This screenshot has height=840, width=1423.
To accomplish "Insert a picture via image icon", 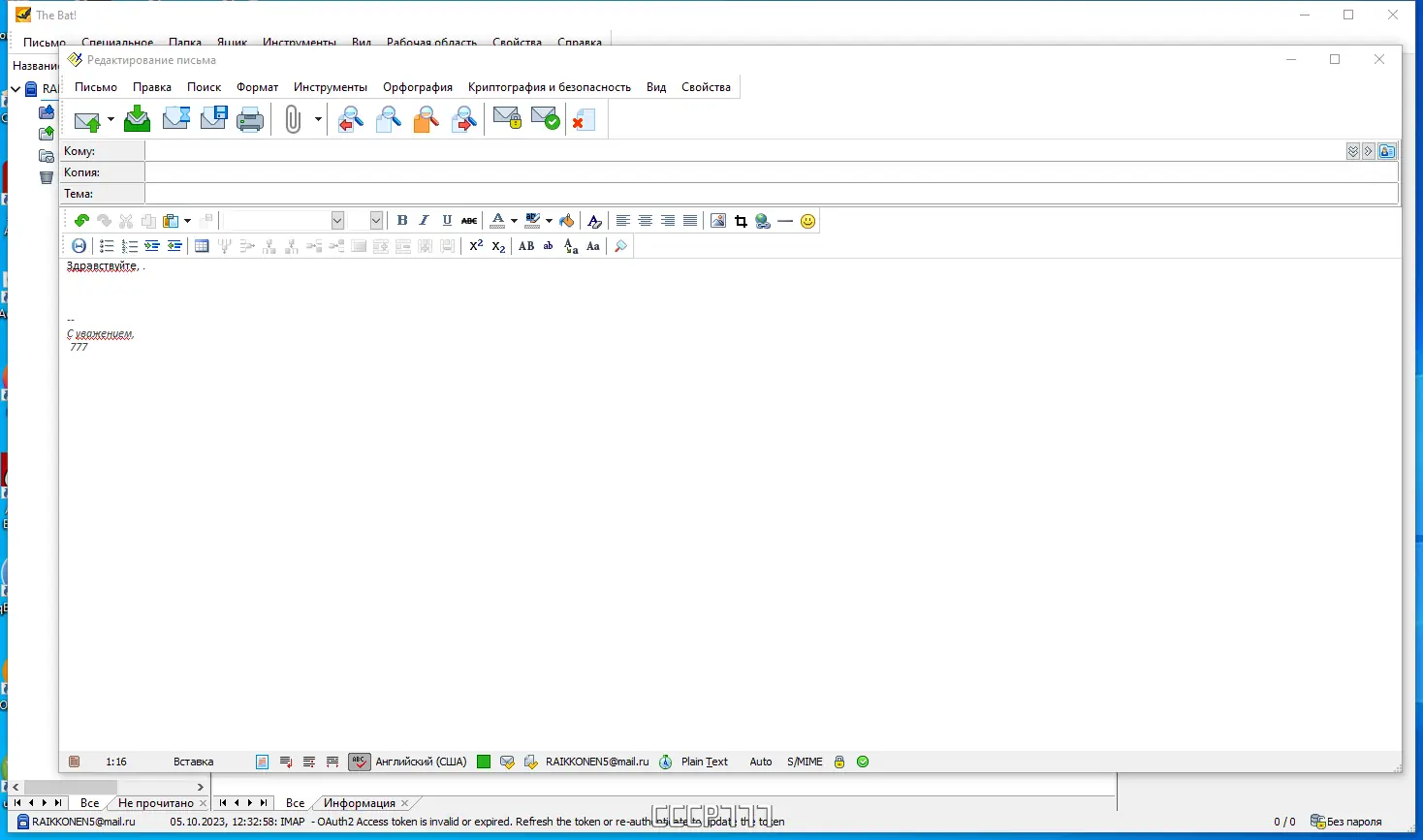I will point(718,221).
